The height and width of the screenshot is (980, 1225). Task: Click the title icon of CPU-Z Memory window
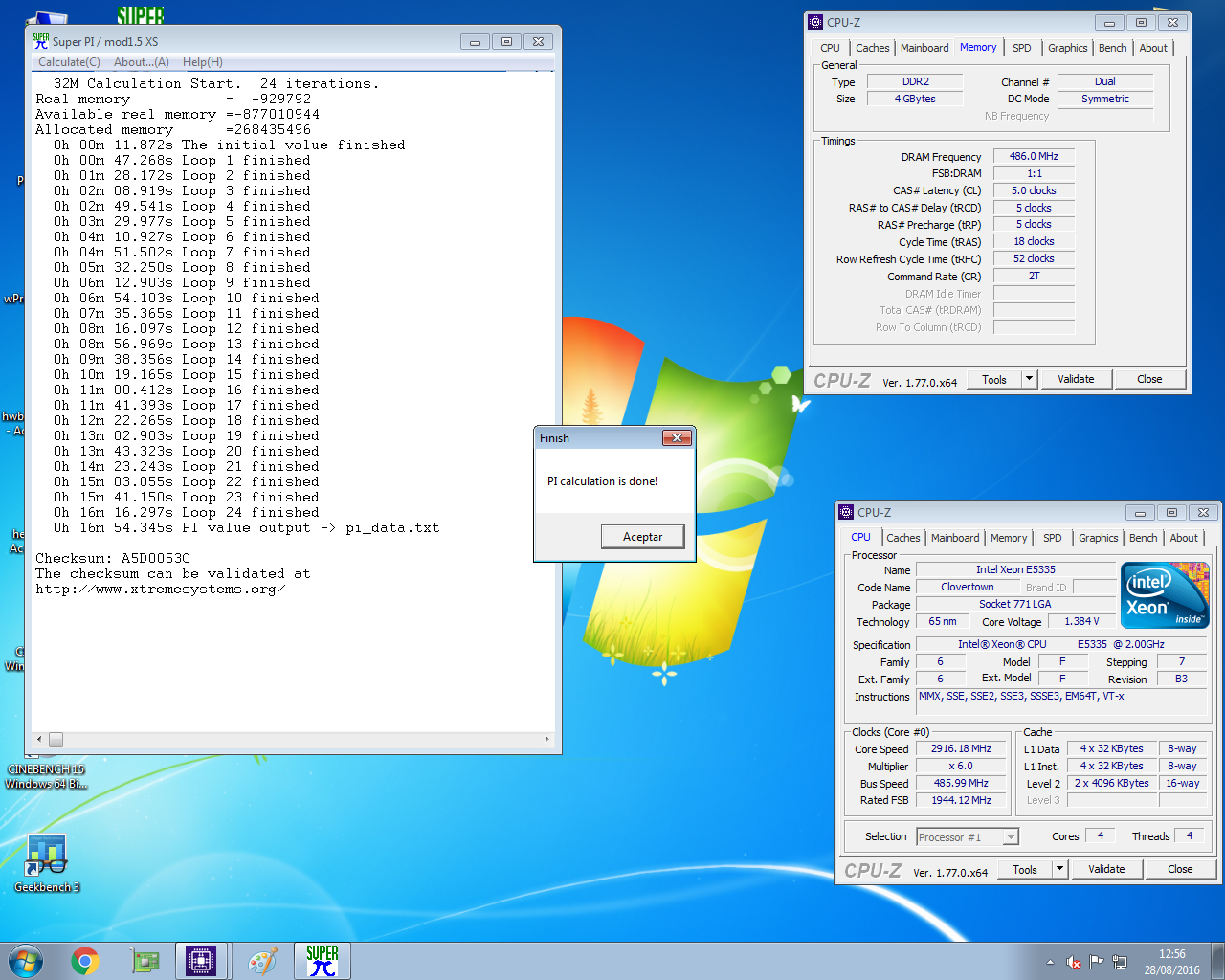(815, 22)
